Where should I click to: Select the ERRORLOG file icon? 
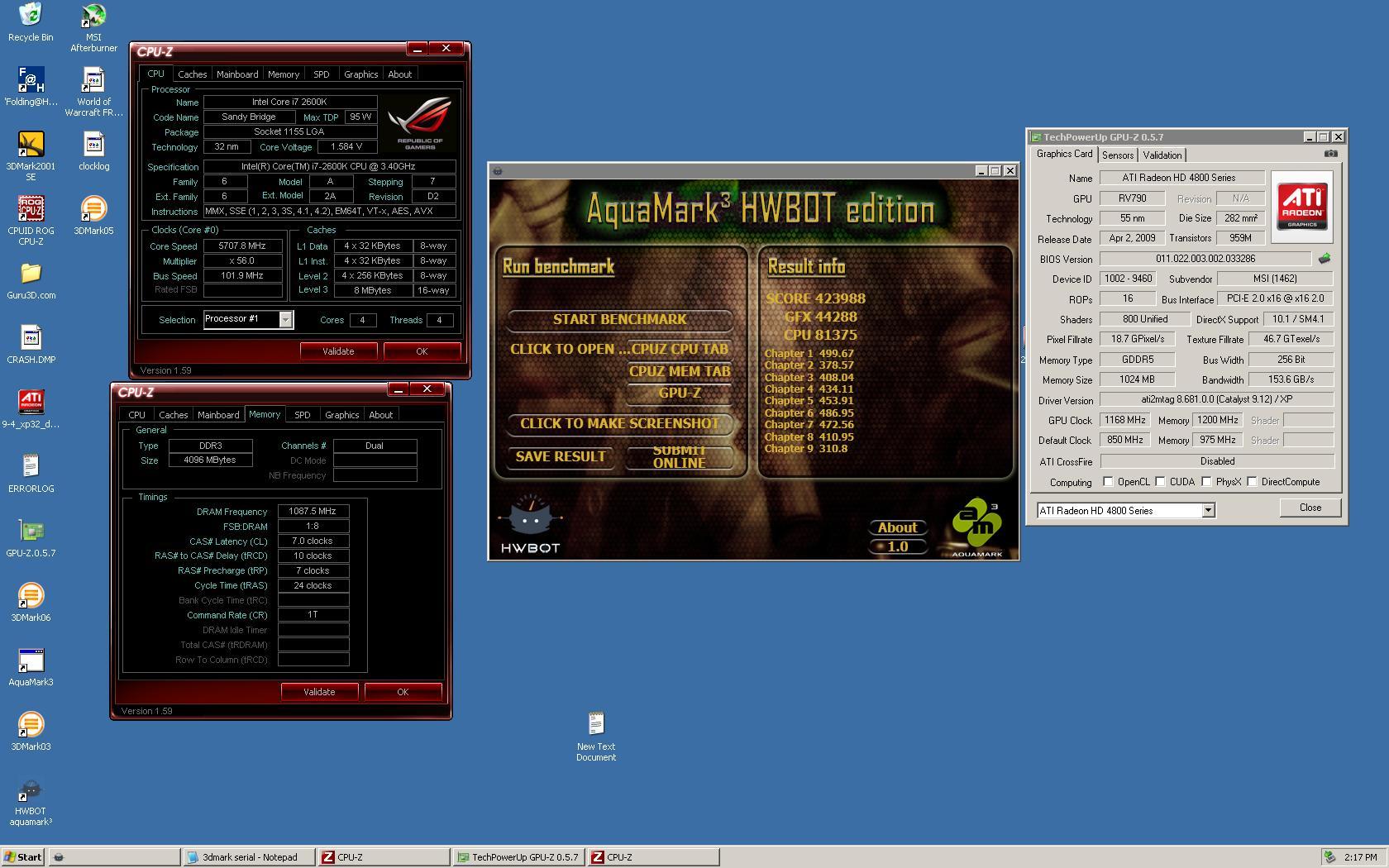click(31, 474)
